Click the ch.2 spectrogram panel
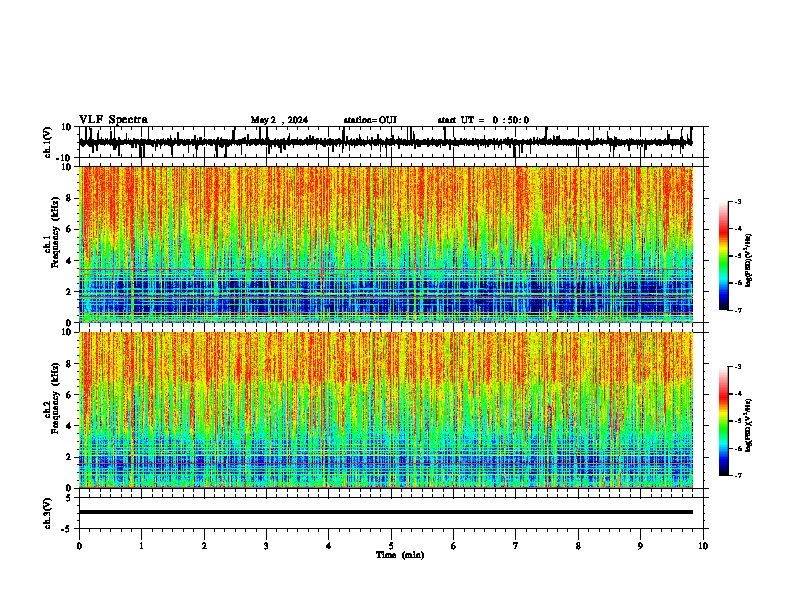The height and width of the screenshot is (612, 792). (x=386, y=410)
